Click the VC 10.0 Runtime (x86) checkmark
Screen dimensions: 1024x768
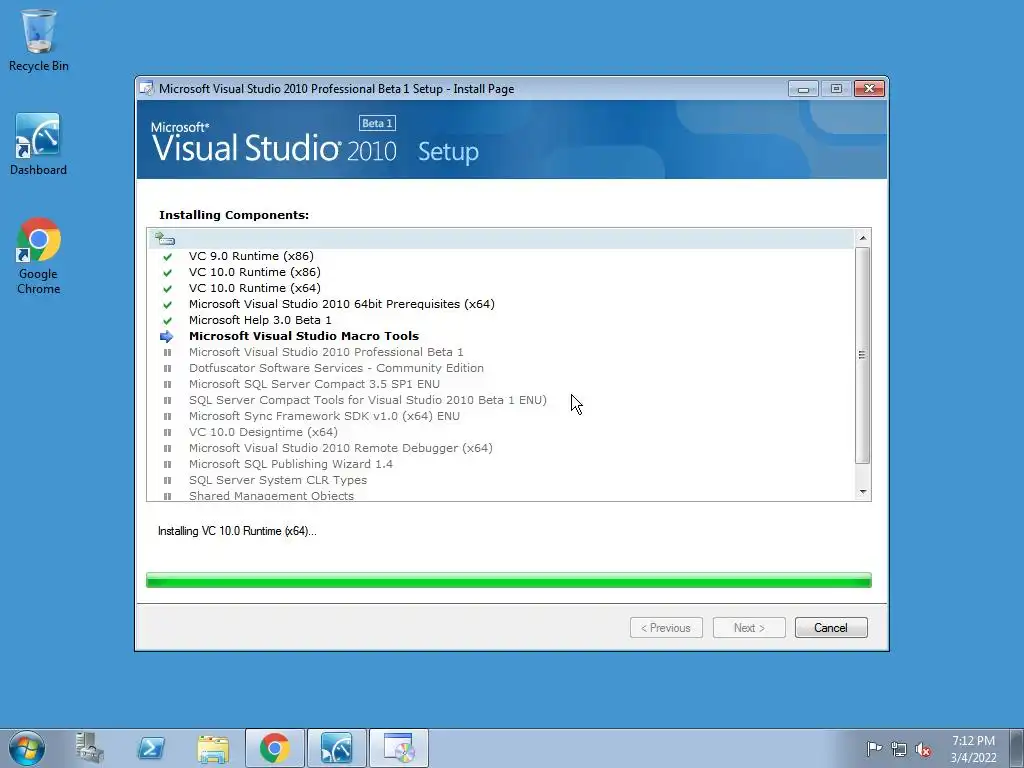click(167, 272)
